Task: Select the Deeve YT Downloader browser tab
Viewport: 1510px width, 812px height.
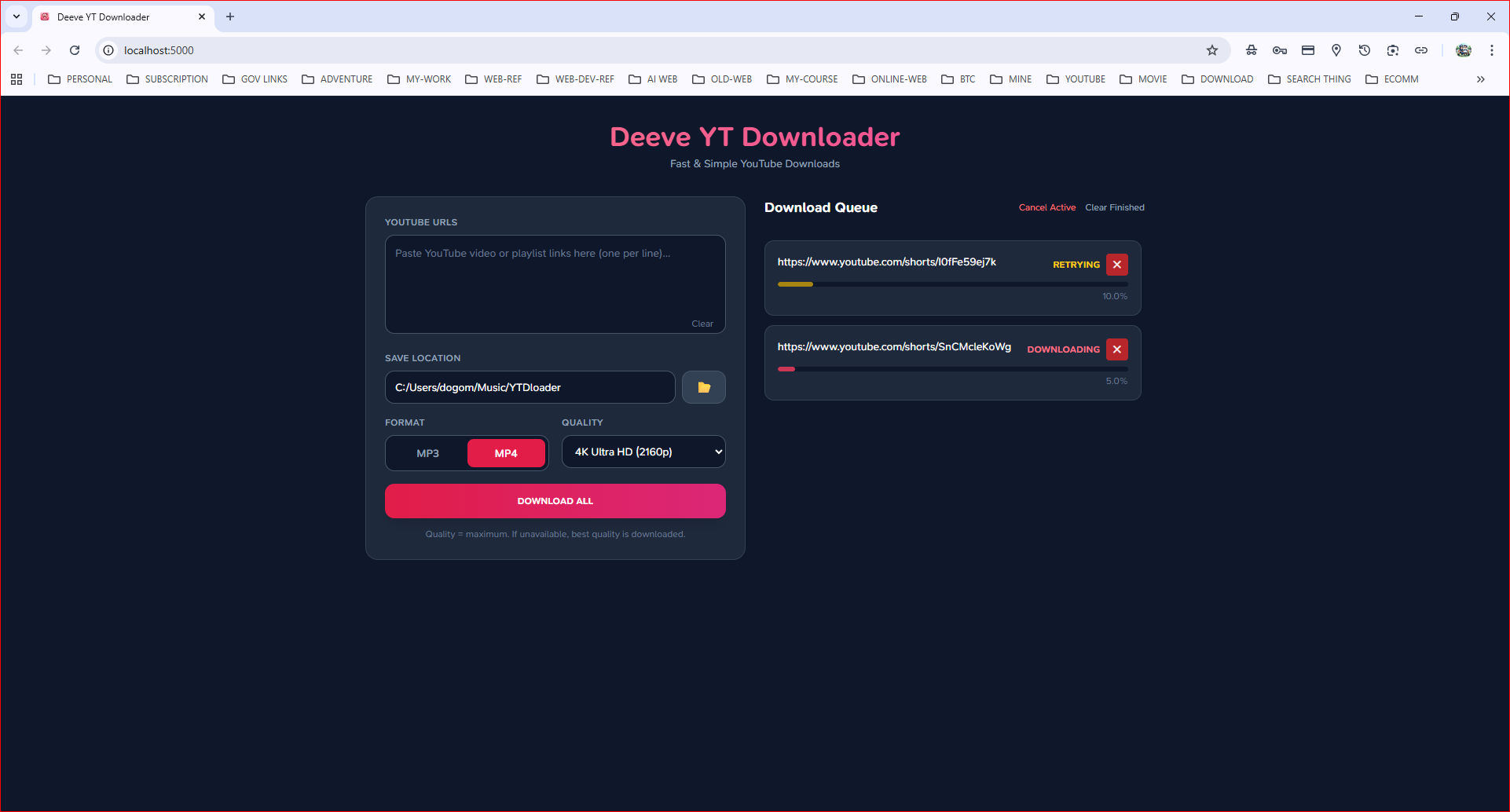Action: pos(123,16)
